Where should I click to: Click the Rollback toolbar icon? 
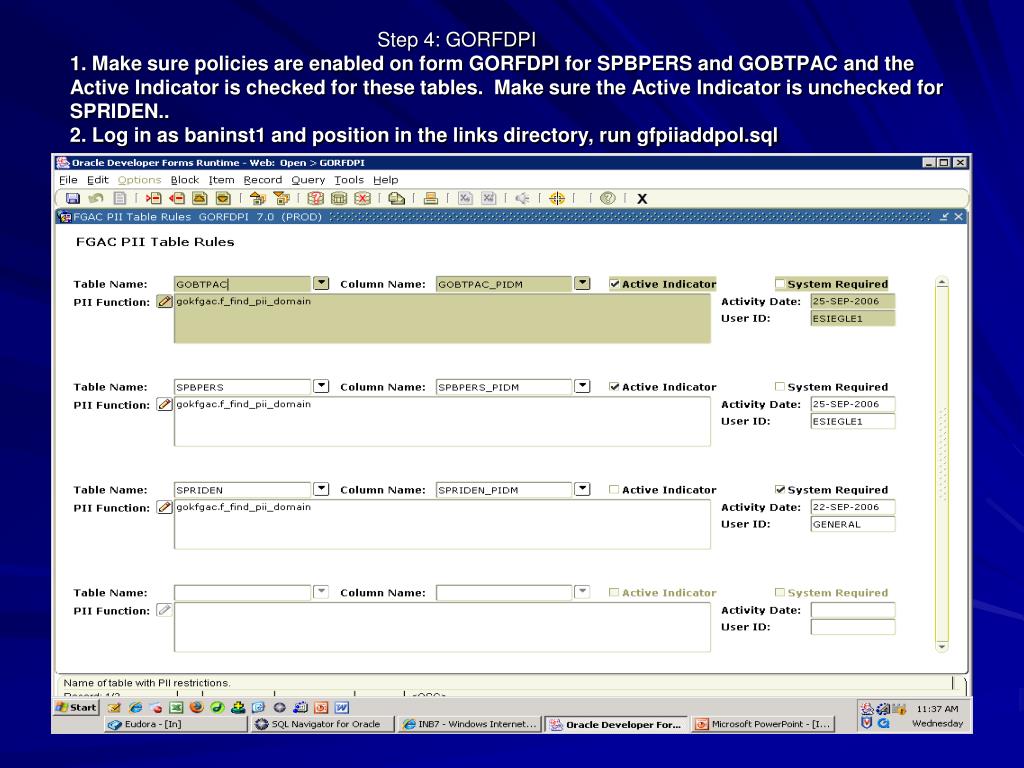click(x=96, y=199)
